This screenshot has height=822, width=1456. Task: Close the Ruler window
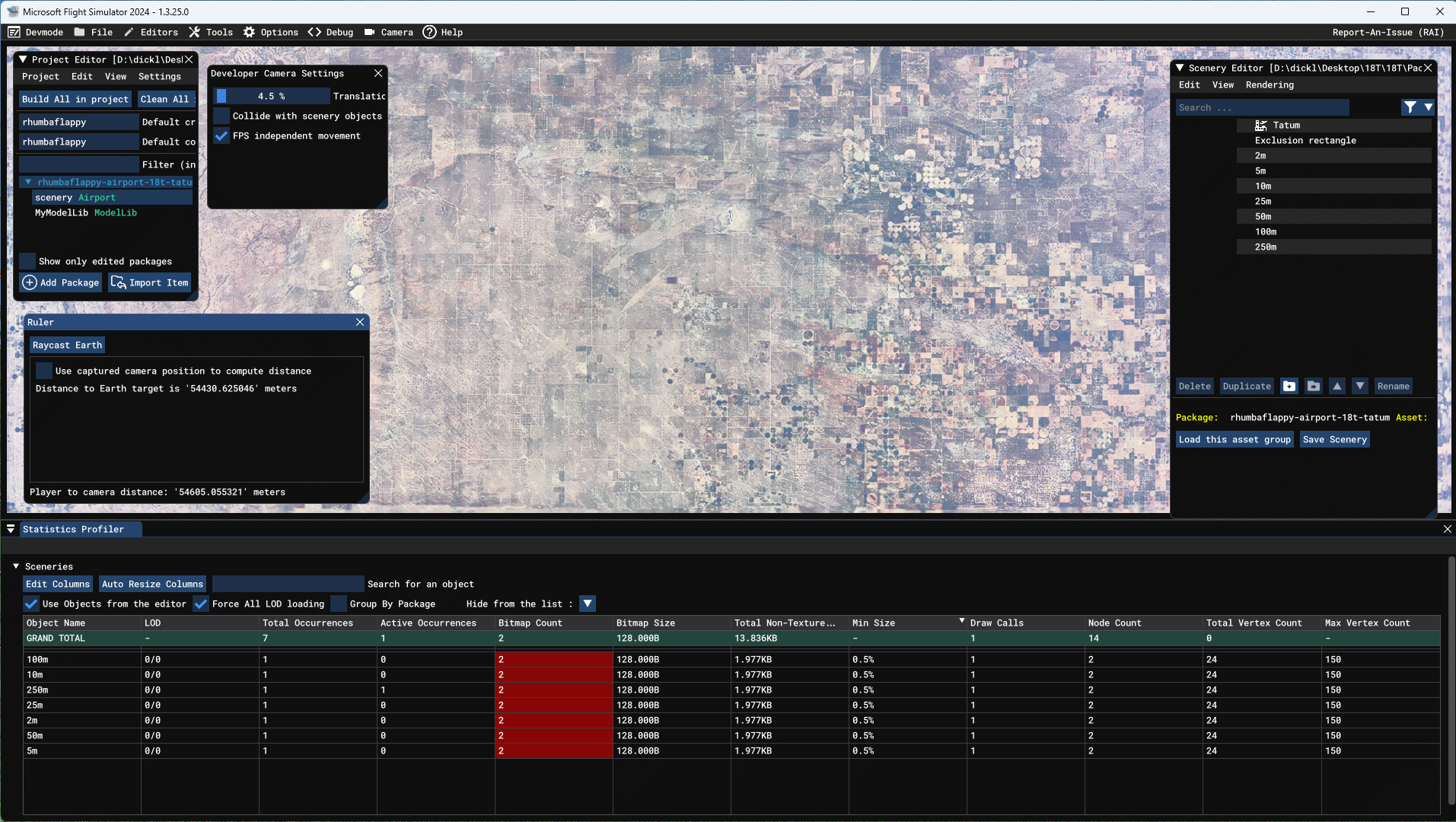(360, 323)
